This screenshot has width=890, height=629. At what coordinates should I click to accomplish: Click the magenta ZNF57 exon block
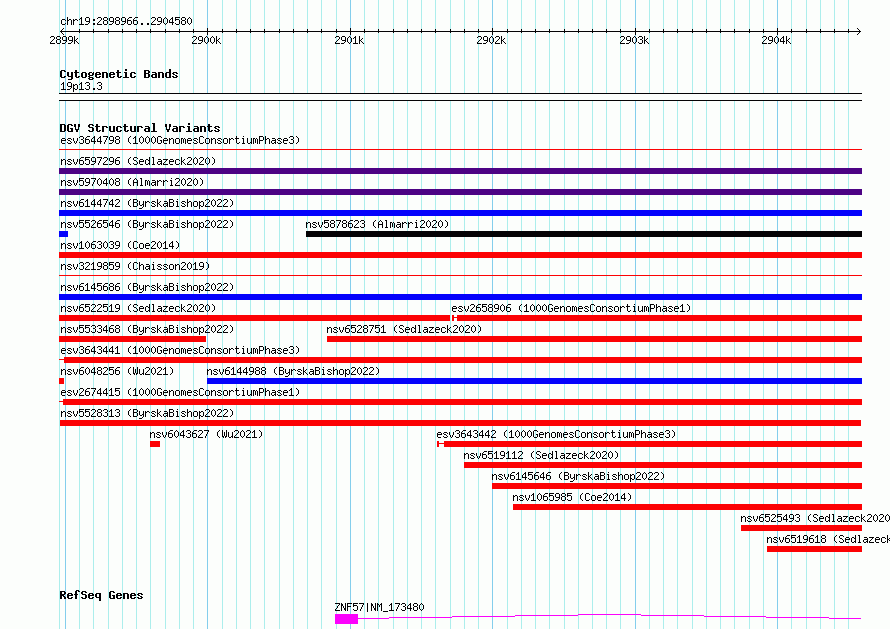click(346, 619)
